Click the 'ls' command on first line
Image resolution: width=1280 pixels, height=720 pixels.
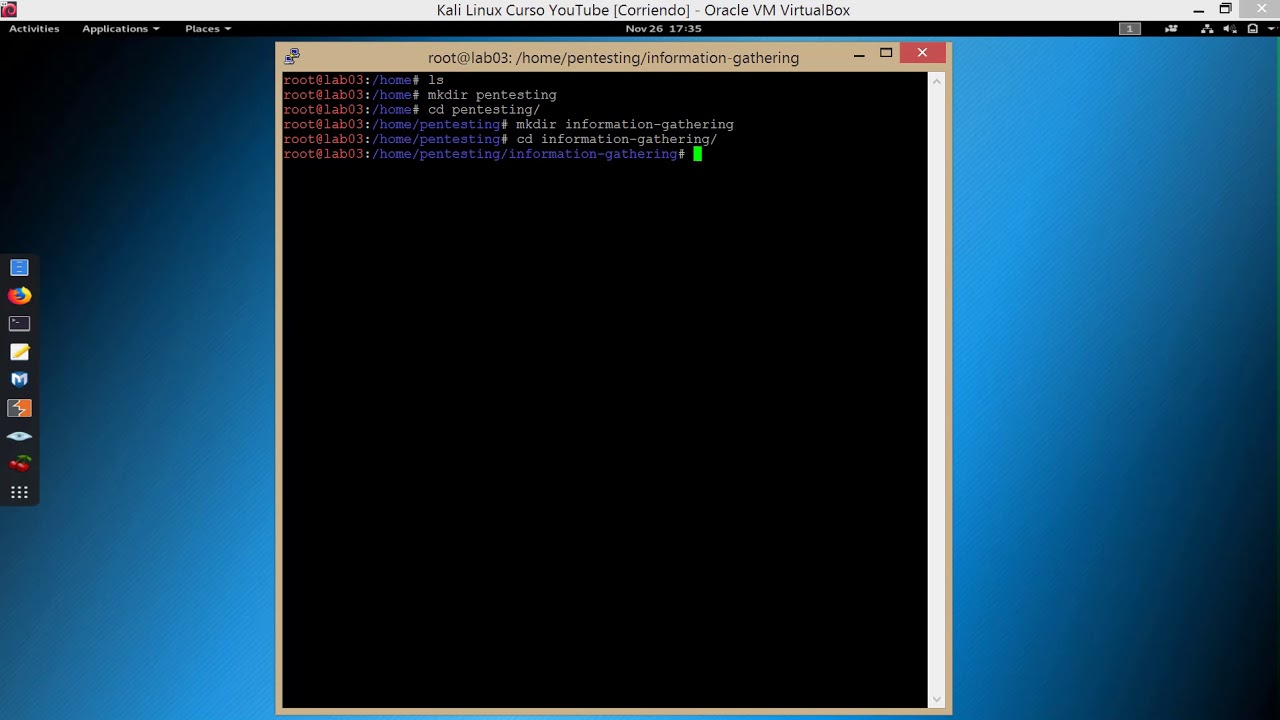(436, 80)
